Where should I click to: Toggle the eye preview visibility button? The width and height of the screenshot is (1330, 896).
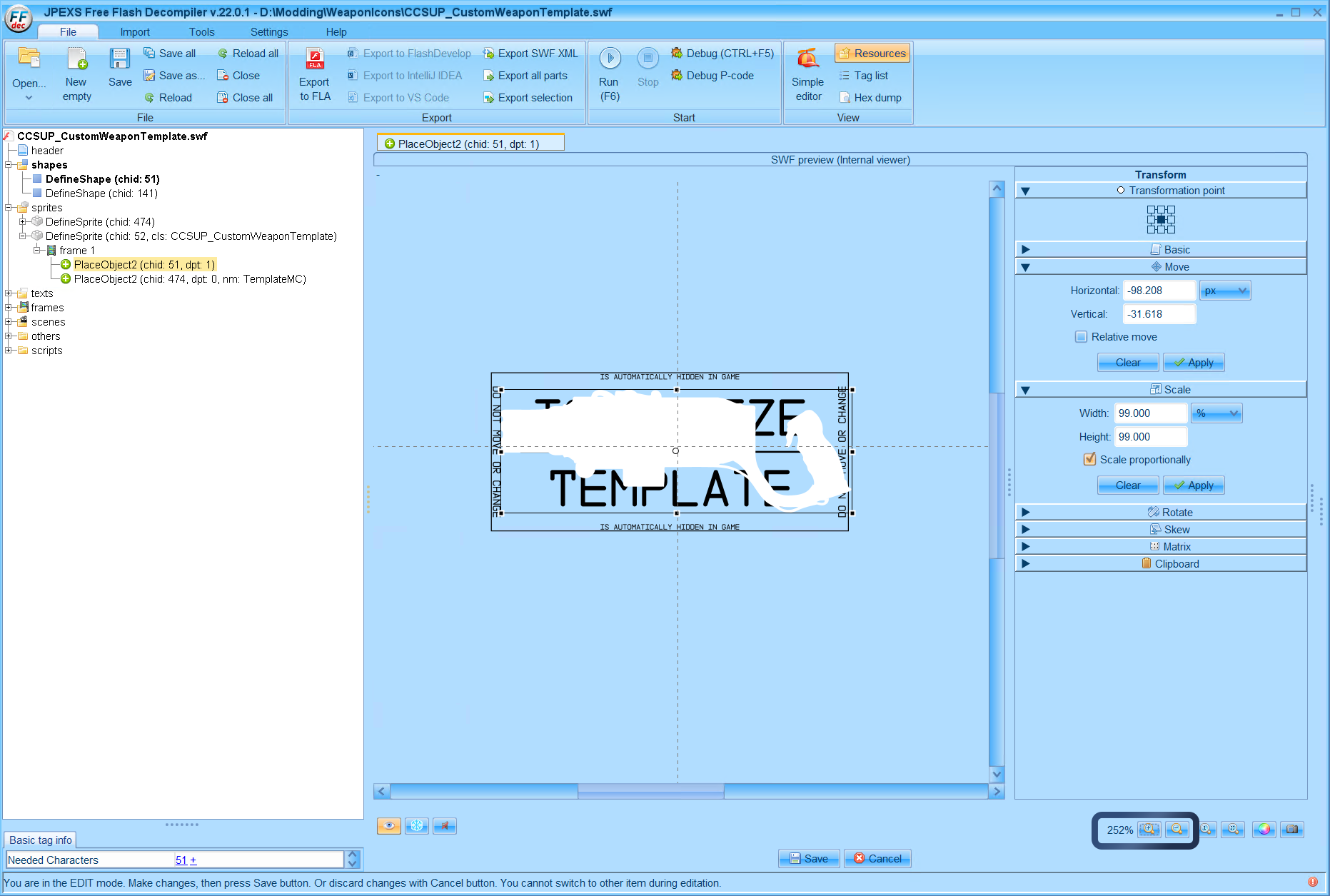click(388, 826)
